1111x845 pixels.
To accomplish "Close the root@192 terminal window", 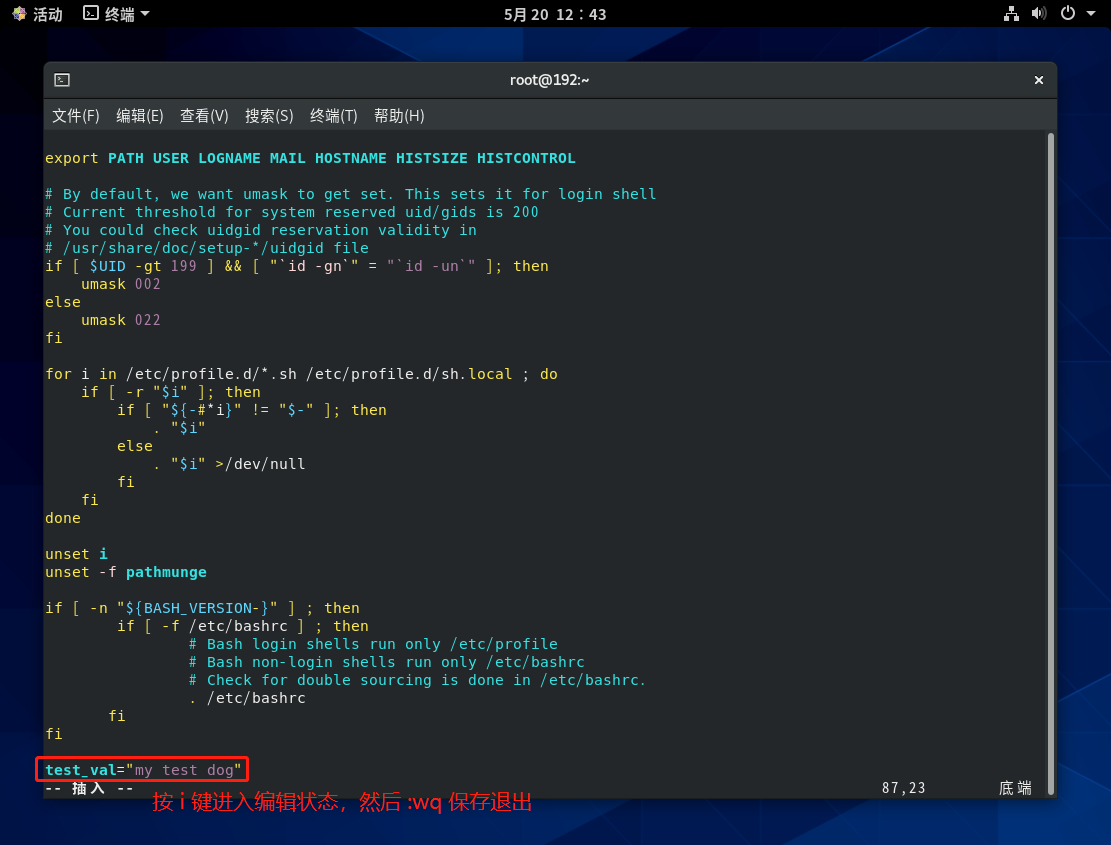I will point(1038,80).
